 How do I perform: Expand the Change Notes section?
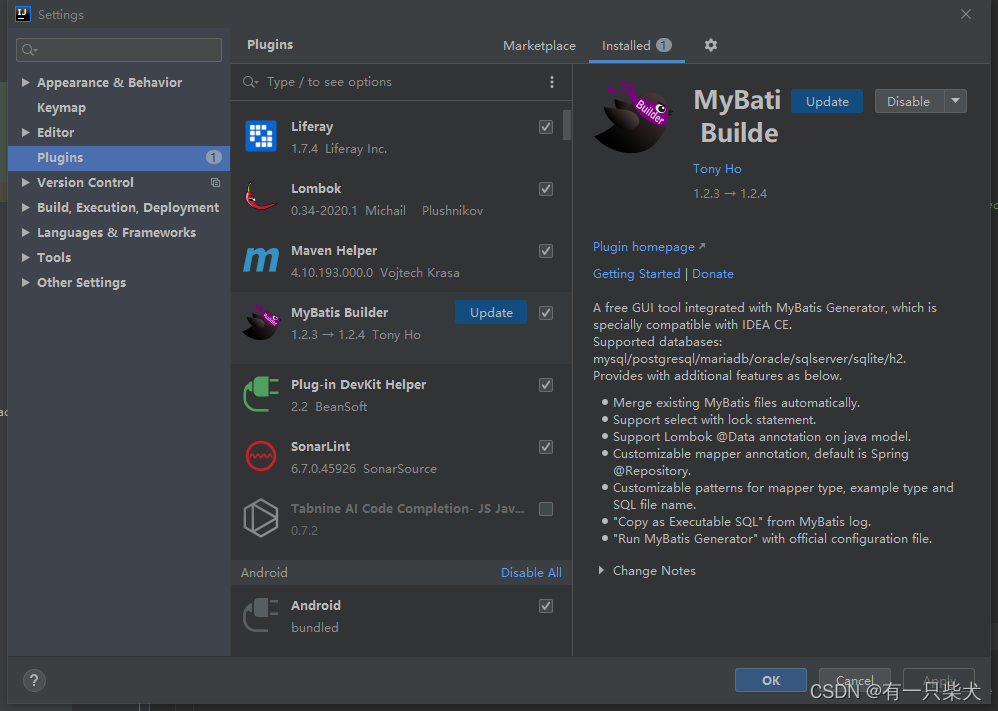tap(601, 570)
